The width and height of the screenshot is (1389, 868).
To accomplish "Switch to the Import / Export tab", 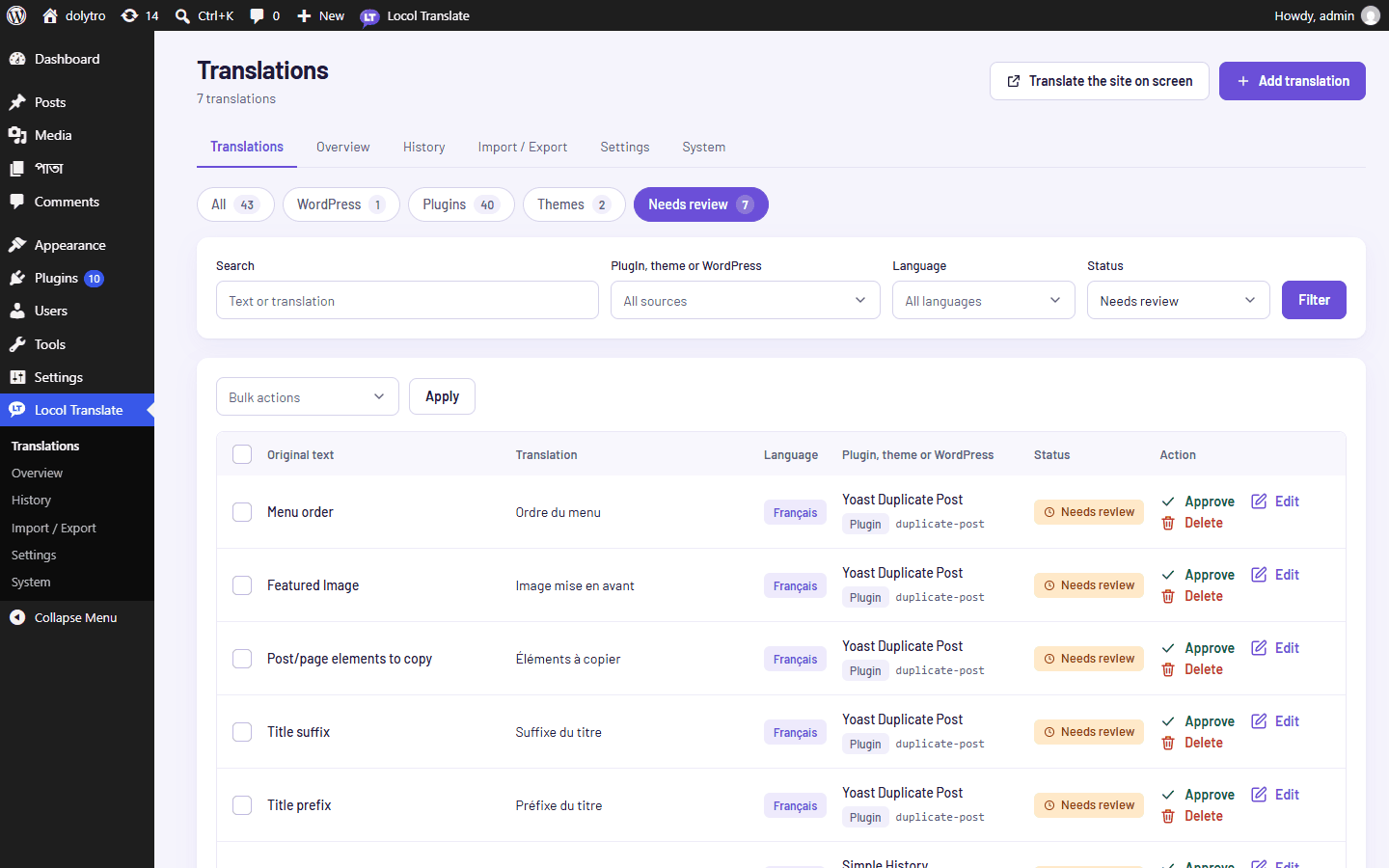I will pos(523,147).
